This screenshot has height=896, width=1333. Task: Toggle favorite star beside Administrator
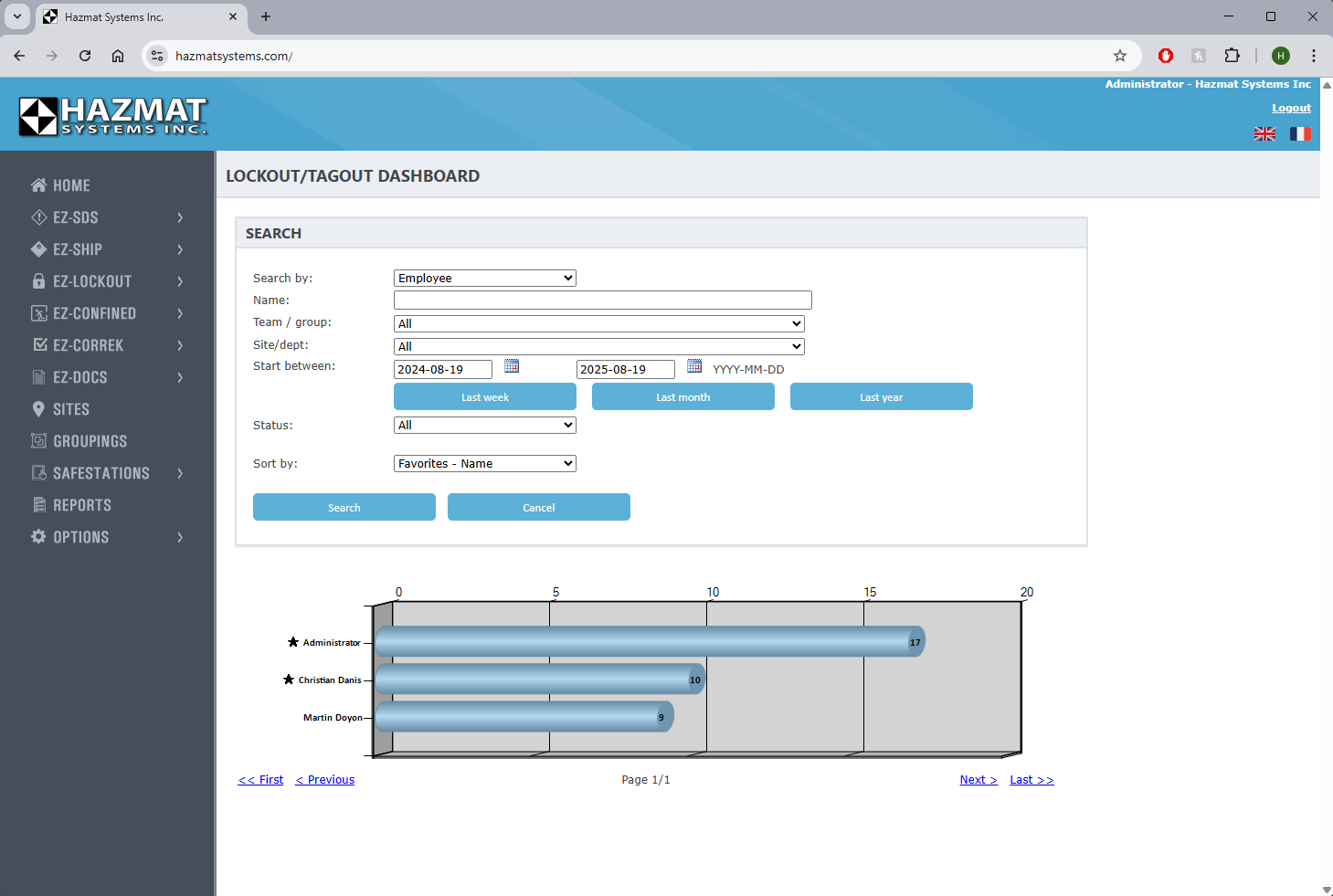[x=293, y=642]
